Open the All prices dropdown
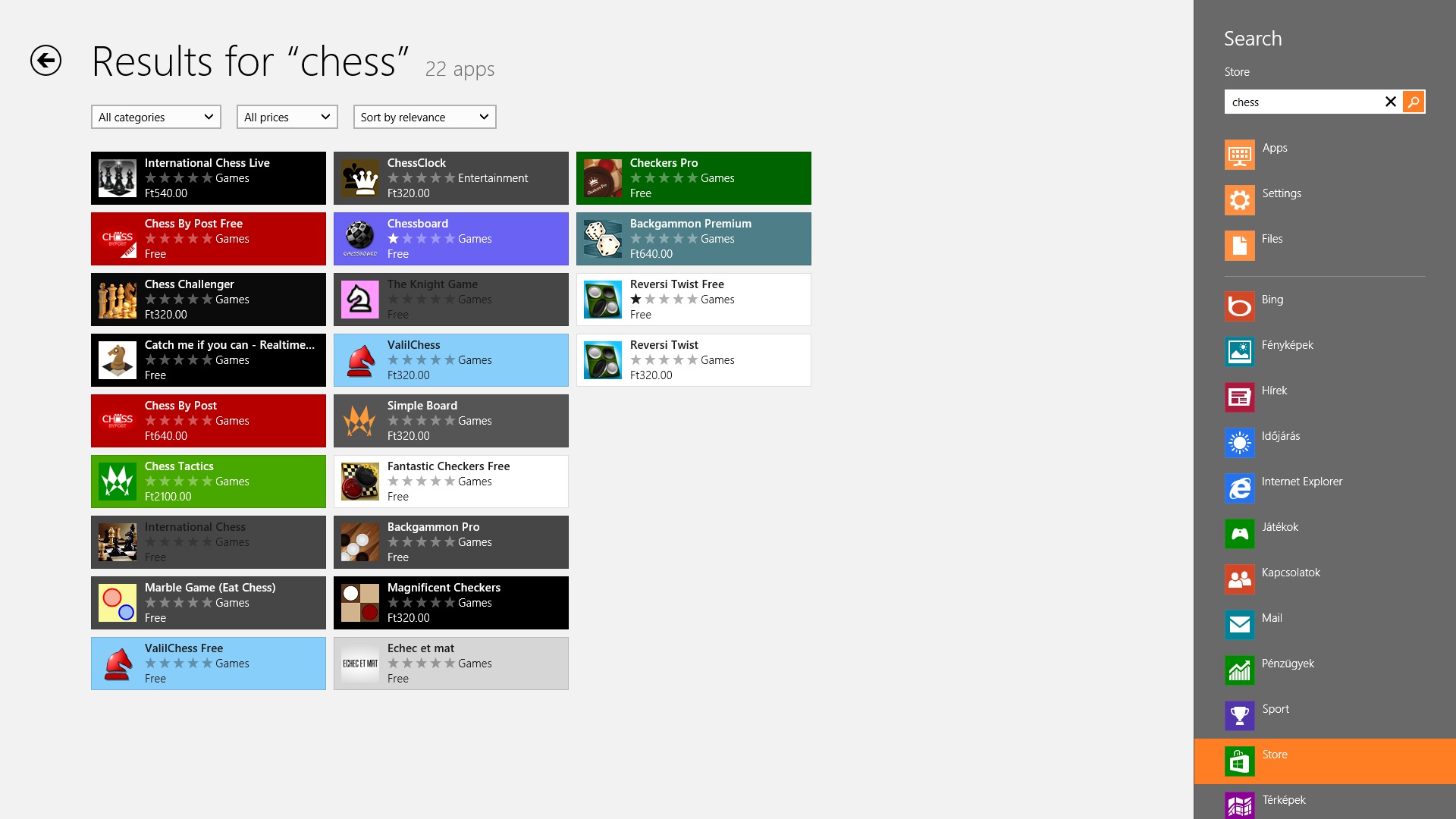Image resolution: width=1456 pixels, height=819 pixels. point(287,117)
